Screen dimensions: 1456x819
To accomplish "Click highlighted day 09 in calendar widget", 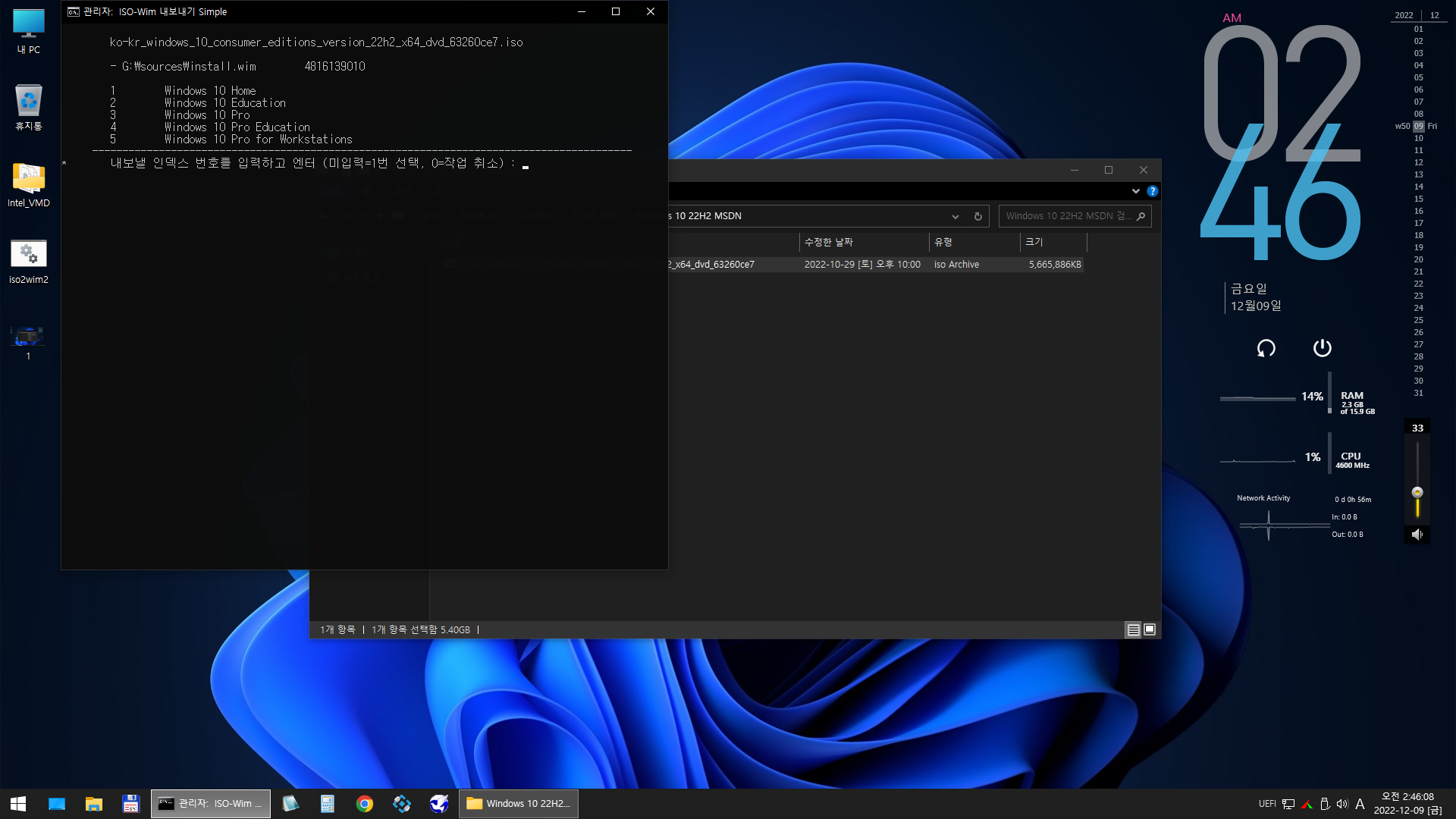I will pos(1418,126).
